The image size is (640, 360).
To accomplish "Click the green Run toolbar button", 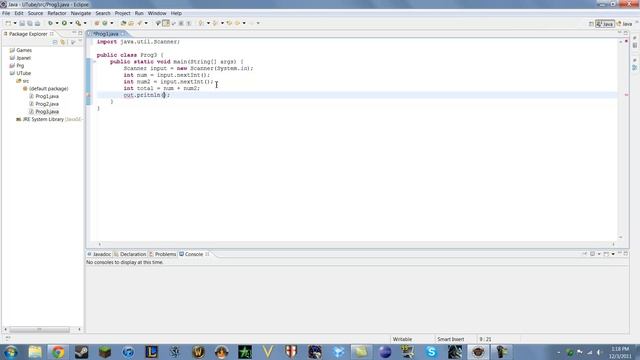I will click(64, 23).
